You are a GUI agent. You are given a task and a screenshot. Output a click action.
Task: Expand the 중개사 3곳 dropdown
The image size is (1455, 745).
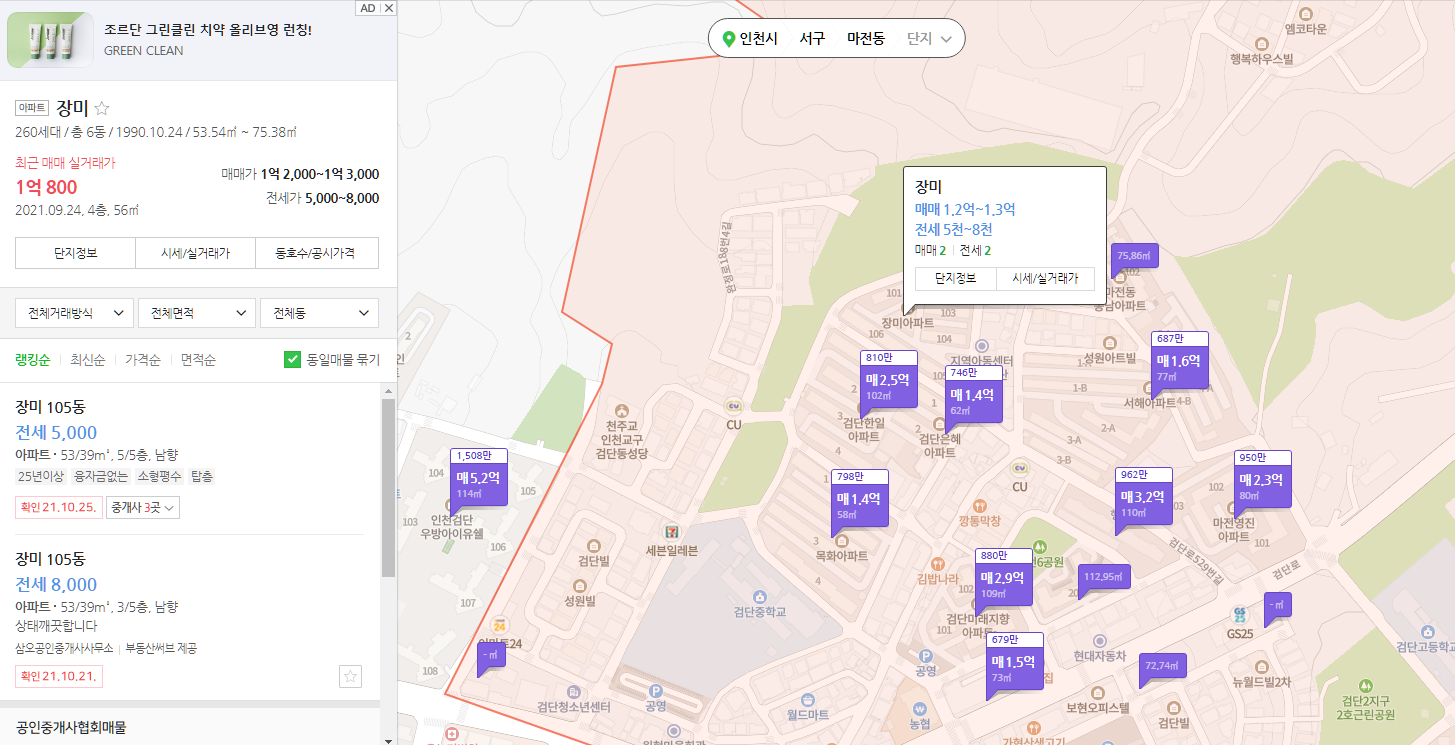[141, 507]
